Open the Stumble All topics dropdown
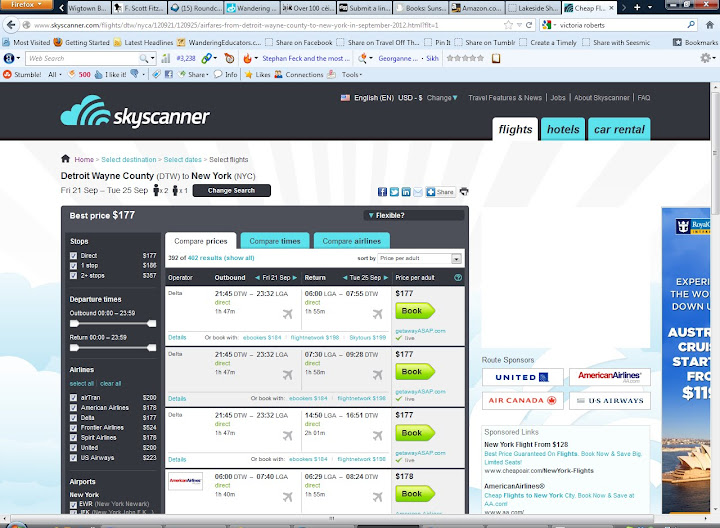 coord(55,74)
